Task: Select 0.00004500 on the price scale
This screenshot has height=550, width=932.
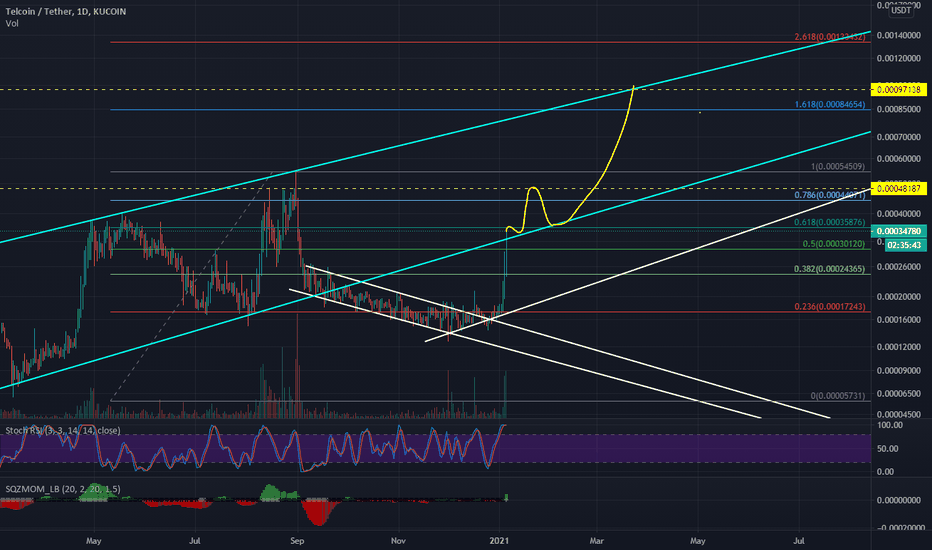Action: [x=899, y=414]
